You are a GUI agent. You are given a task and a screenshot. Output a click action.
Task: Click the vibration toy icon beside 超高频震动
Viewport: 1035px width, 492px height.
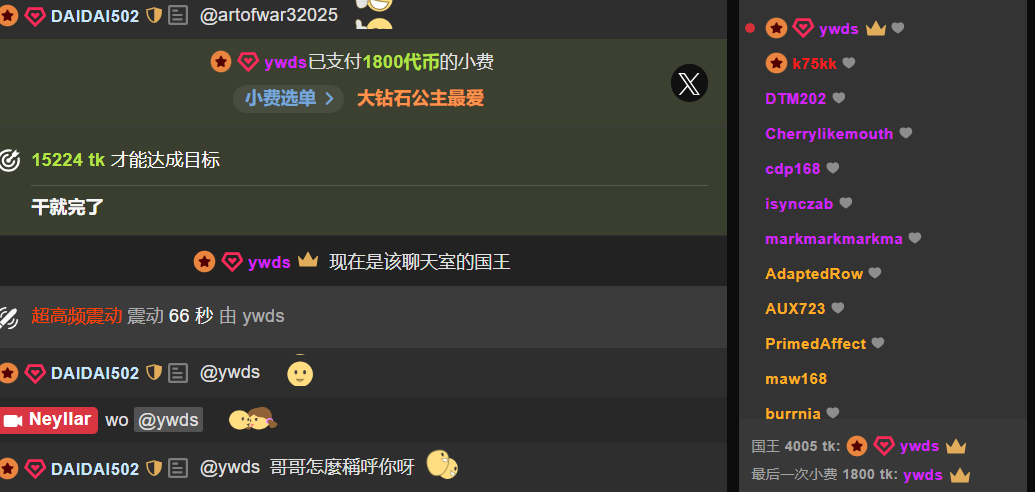pos(9,317)
